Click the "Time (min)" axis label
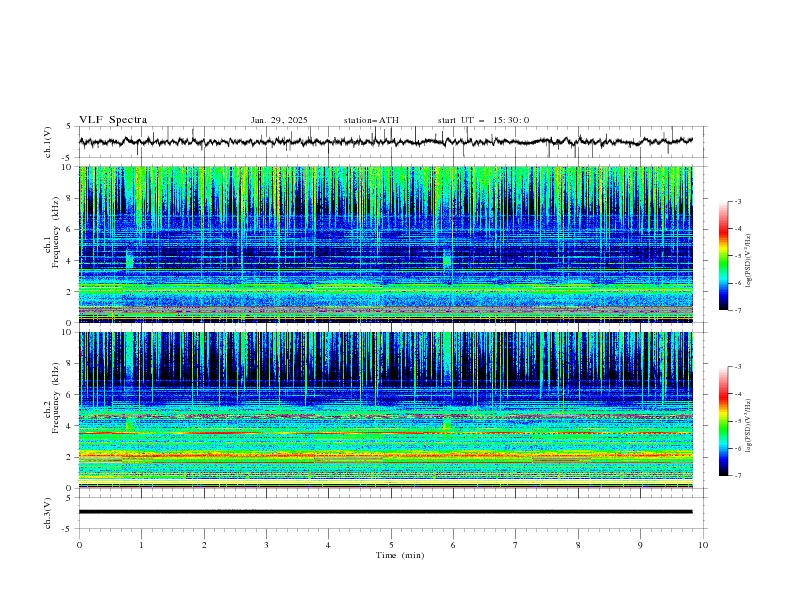 click(400, 555)
